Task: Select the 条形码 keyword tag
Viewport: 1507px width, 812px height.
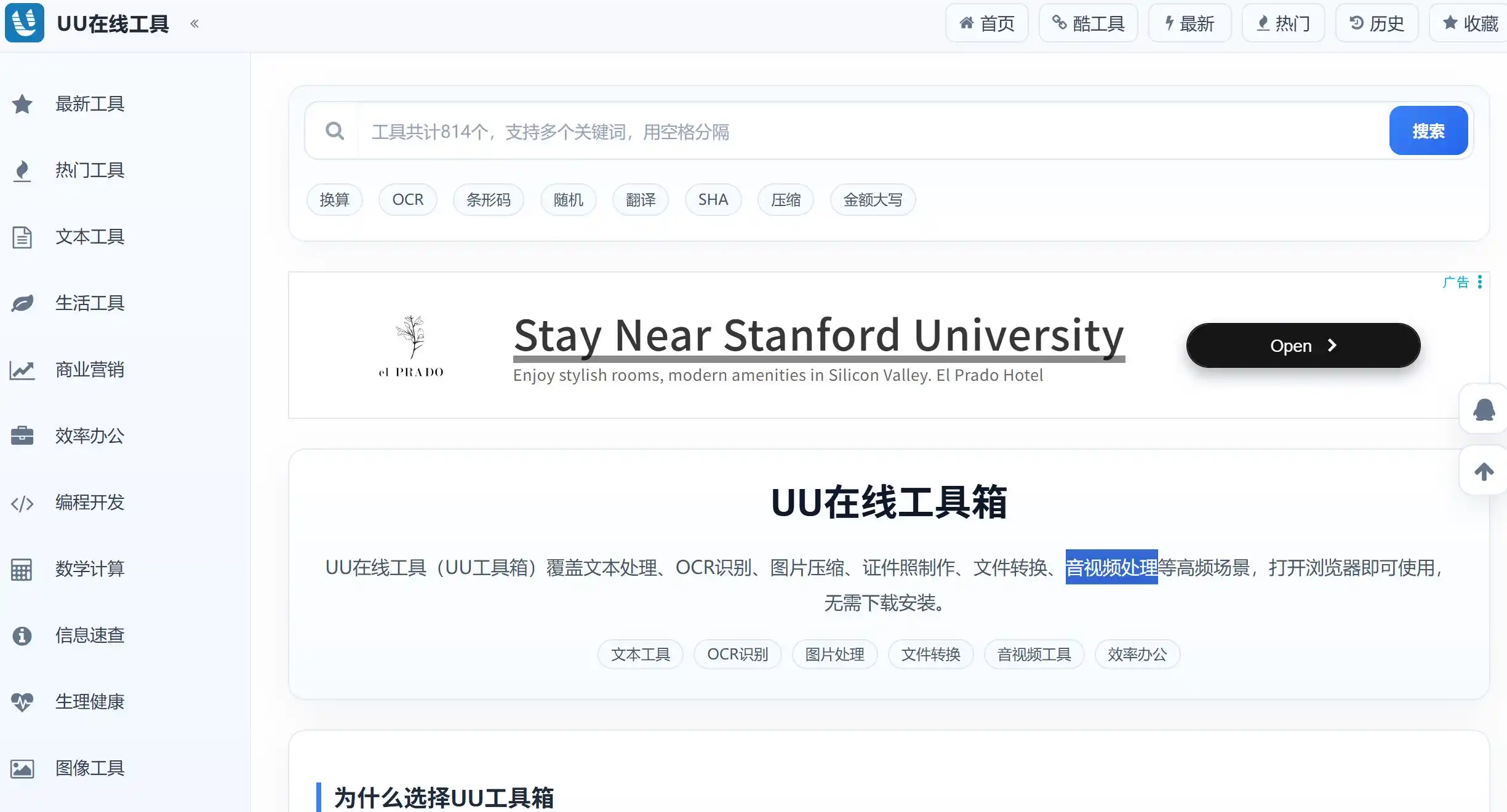Action: click(488, 200)
